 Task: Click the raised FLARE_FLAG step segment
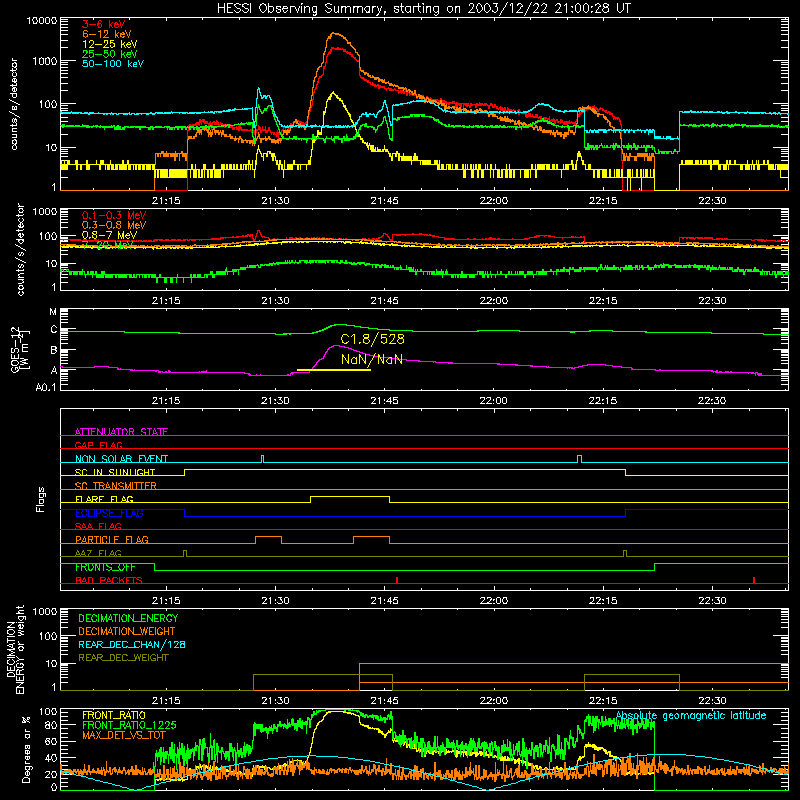(x=349, y=496)
